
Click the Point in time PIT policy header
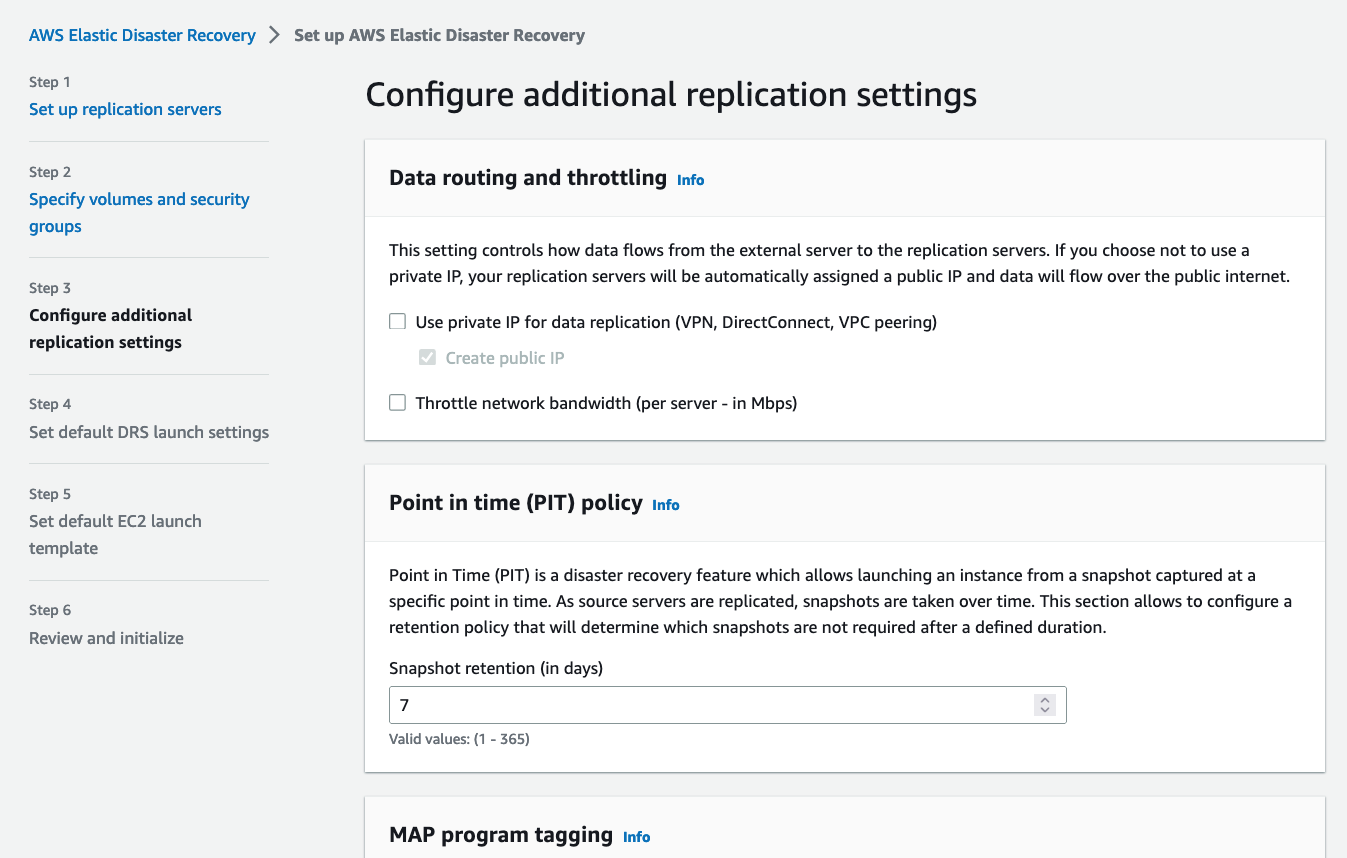(x=515, y=503)
